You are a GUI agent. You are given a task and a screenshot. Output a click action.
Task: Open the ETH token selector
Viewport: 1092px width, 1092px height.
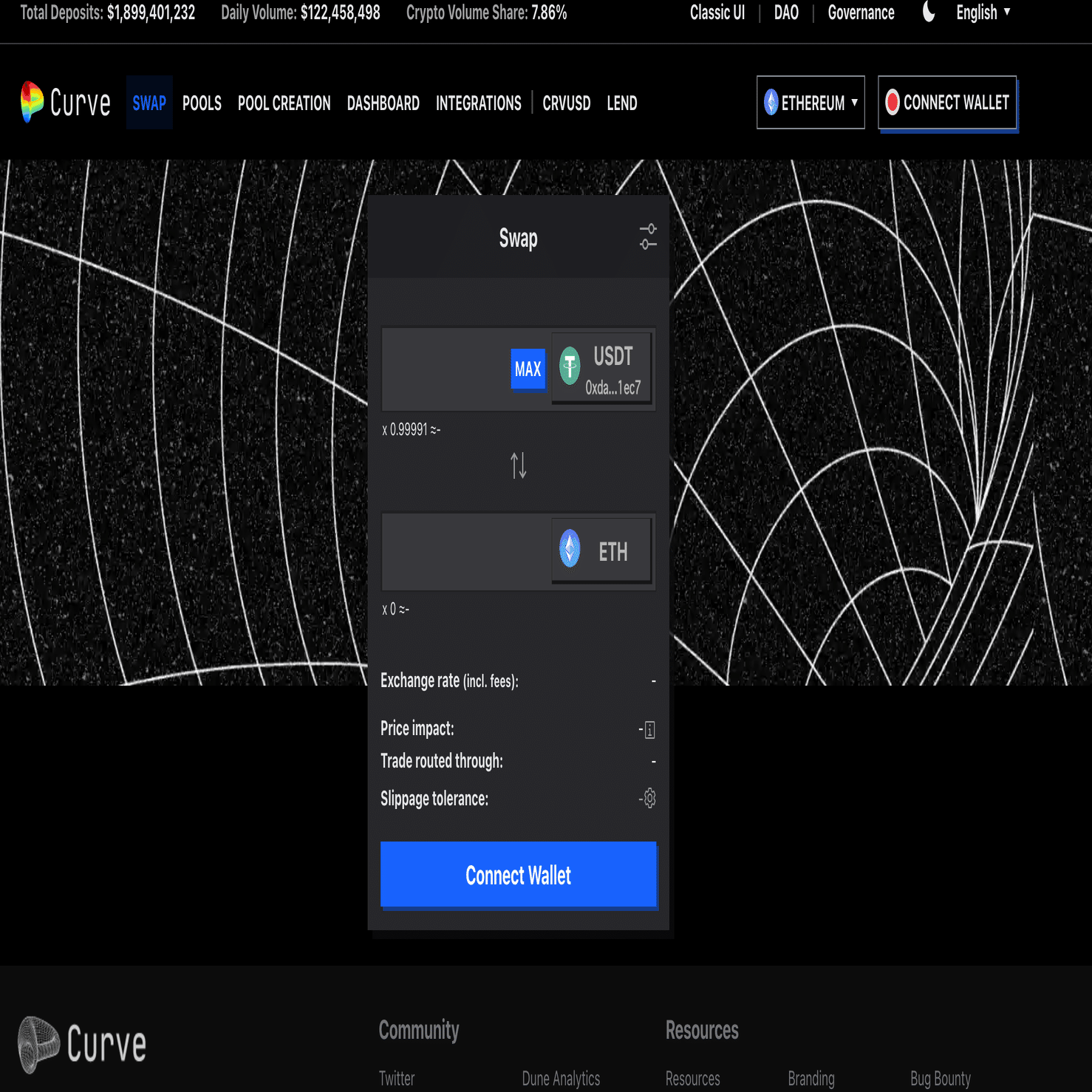(601, 550)
